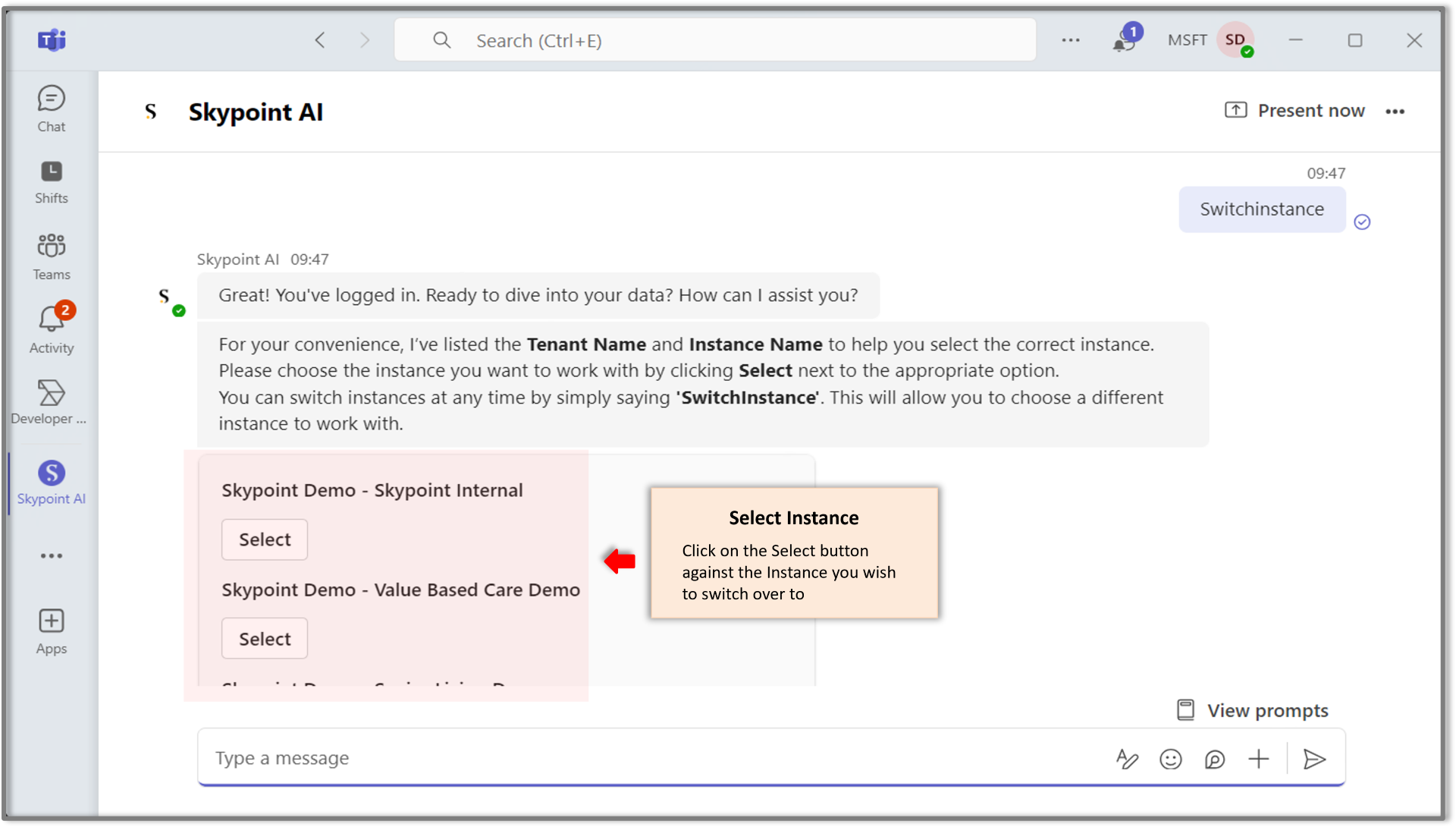Close the Teams window
Viewport: 1456px width, 827px height.
(1414, 40)
